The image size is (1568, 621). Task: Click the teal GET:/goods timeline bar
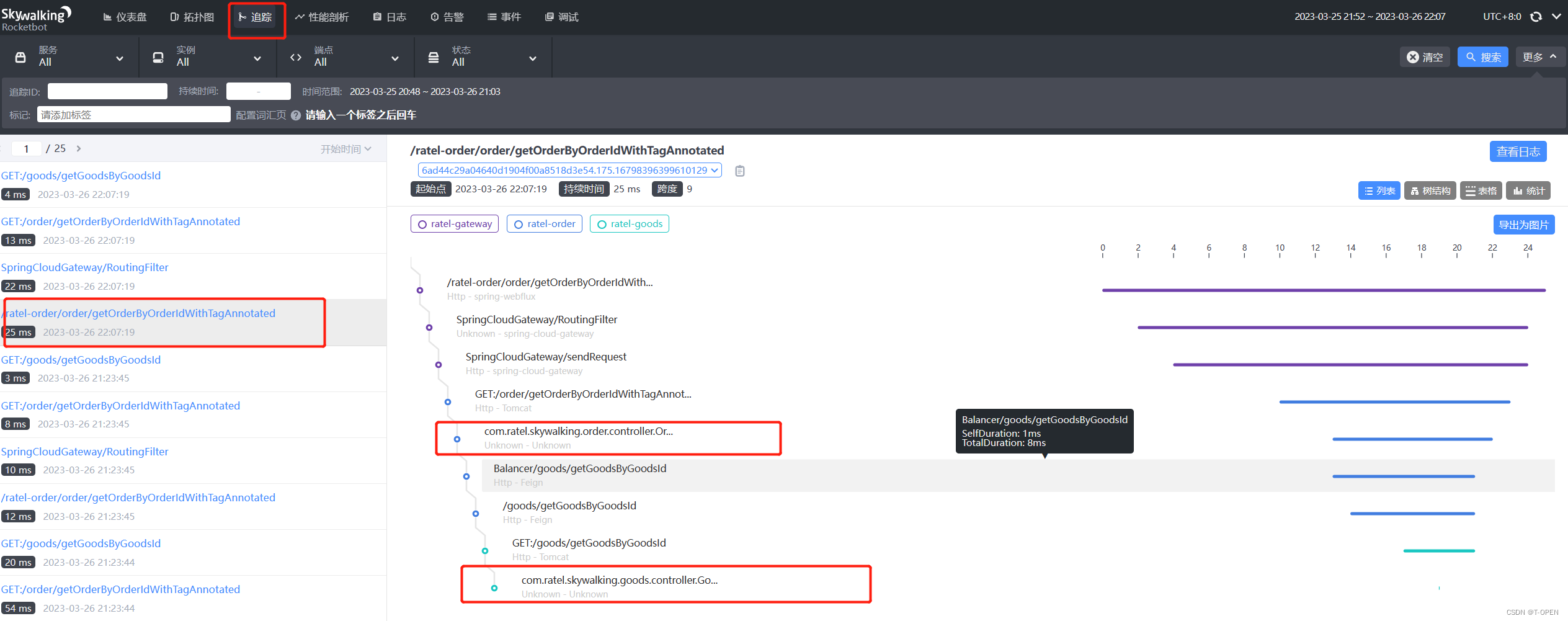[1439, 551]
